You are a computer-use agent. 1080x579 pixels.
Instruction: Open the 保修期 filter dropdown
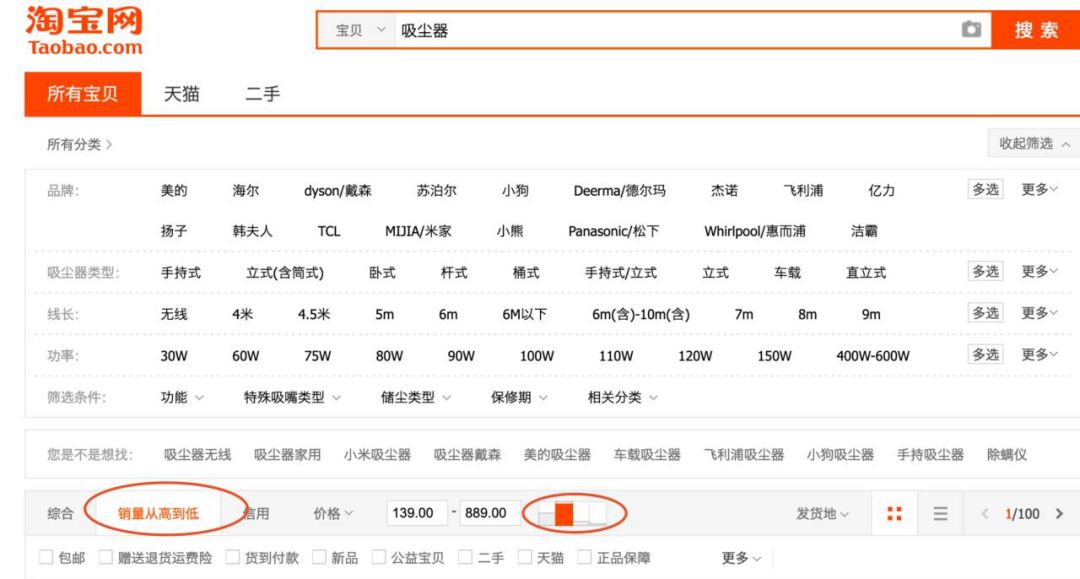pos(519,397)
